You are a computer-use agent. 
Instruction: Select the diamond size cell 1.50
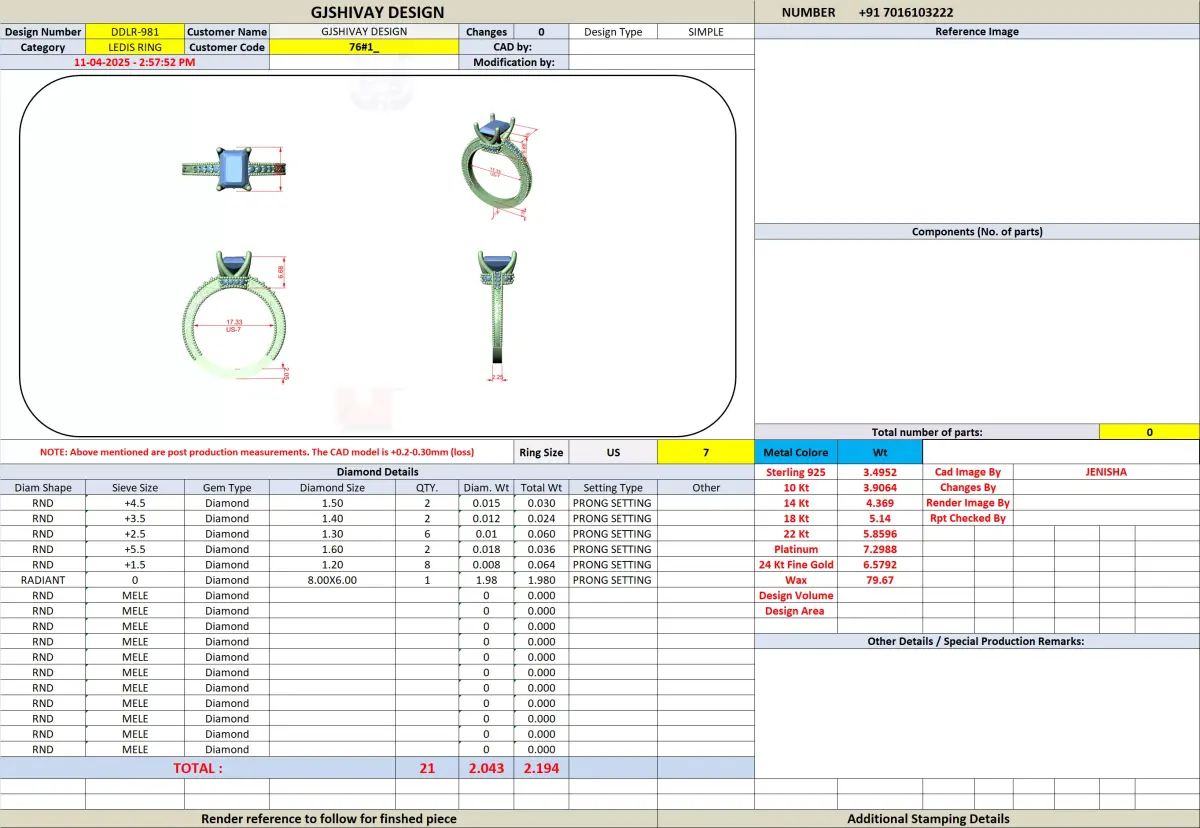(x=333, y=503)
